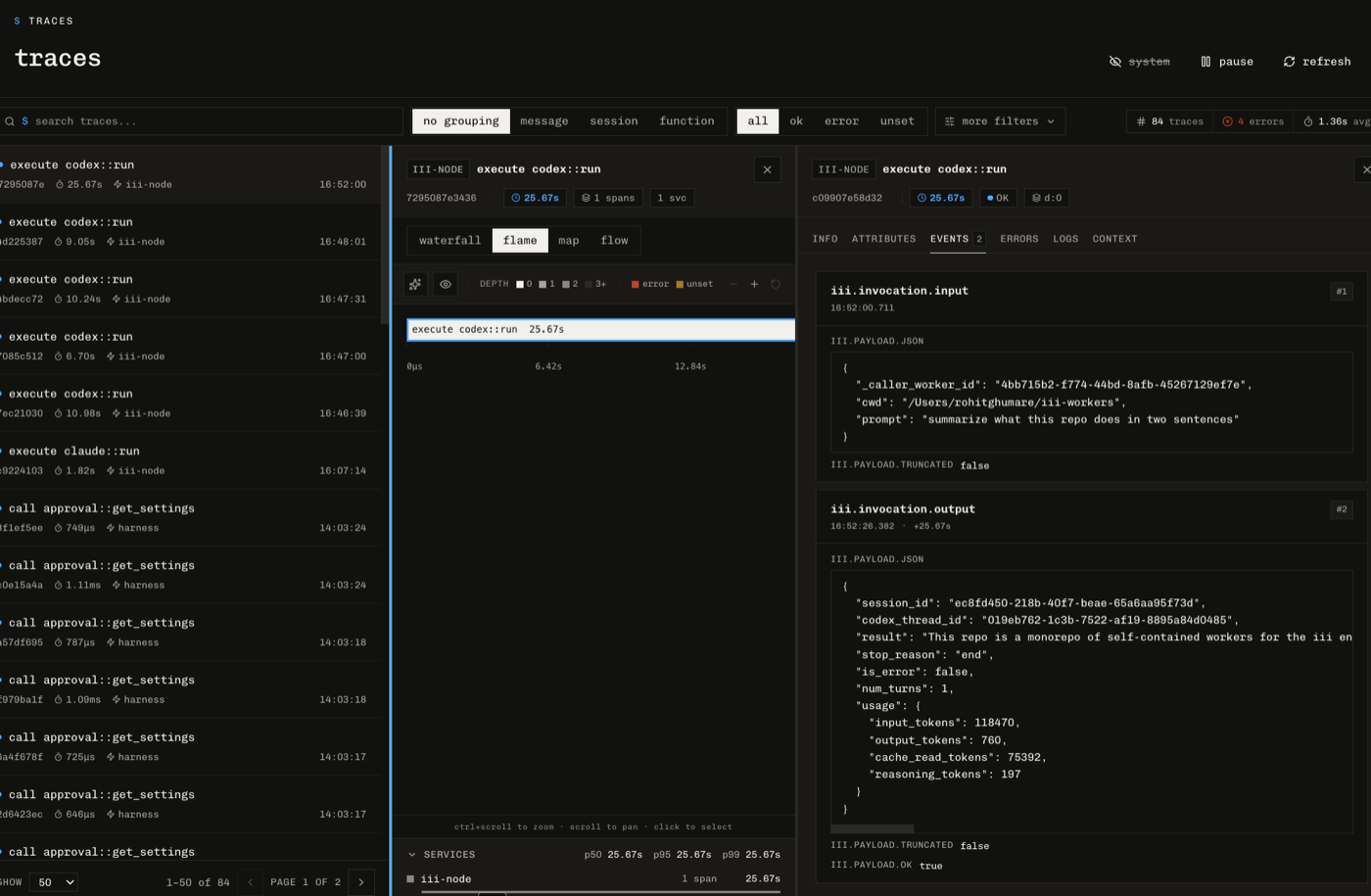
Task: Open the ERRORS tab
Action: point(1018,239)
